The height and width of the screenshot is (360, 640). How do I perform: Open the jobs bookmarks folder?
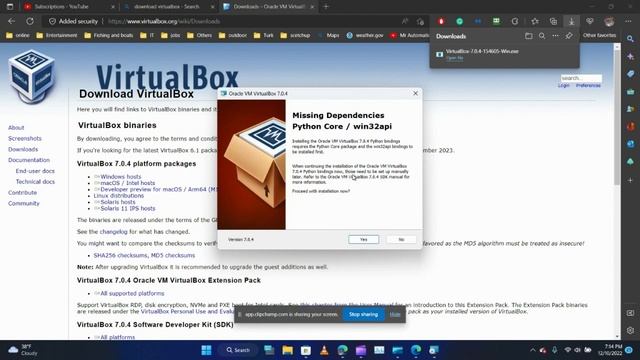[x=171, y=36]
